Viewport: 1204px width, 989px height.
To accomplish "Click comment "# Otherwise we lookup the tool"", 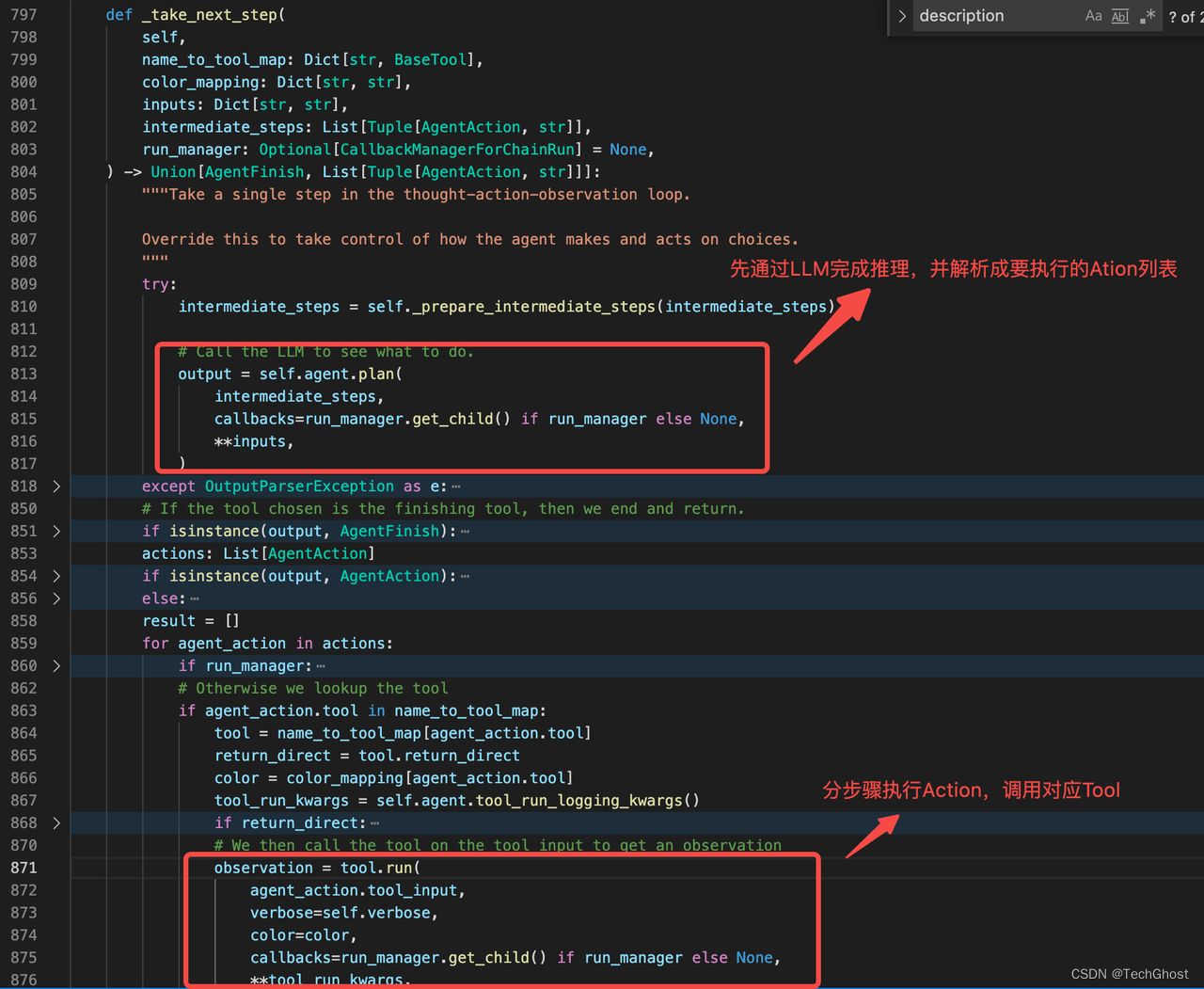I will [x=312, y=689].
